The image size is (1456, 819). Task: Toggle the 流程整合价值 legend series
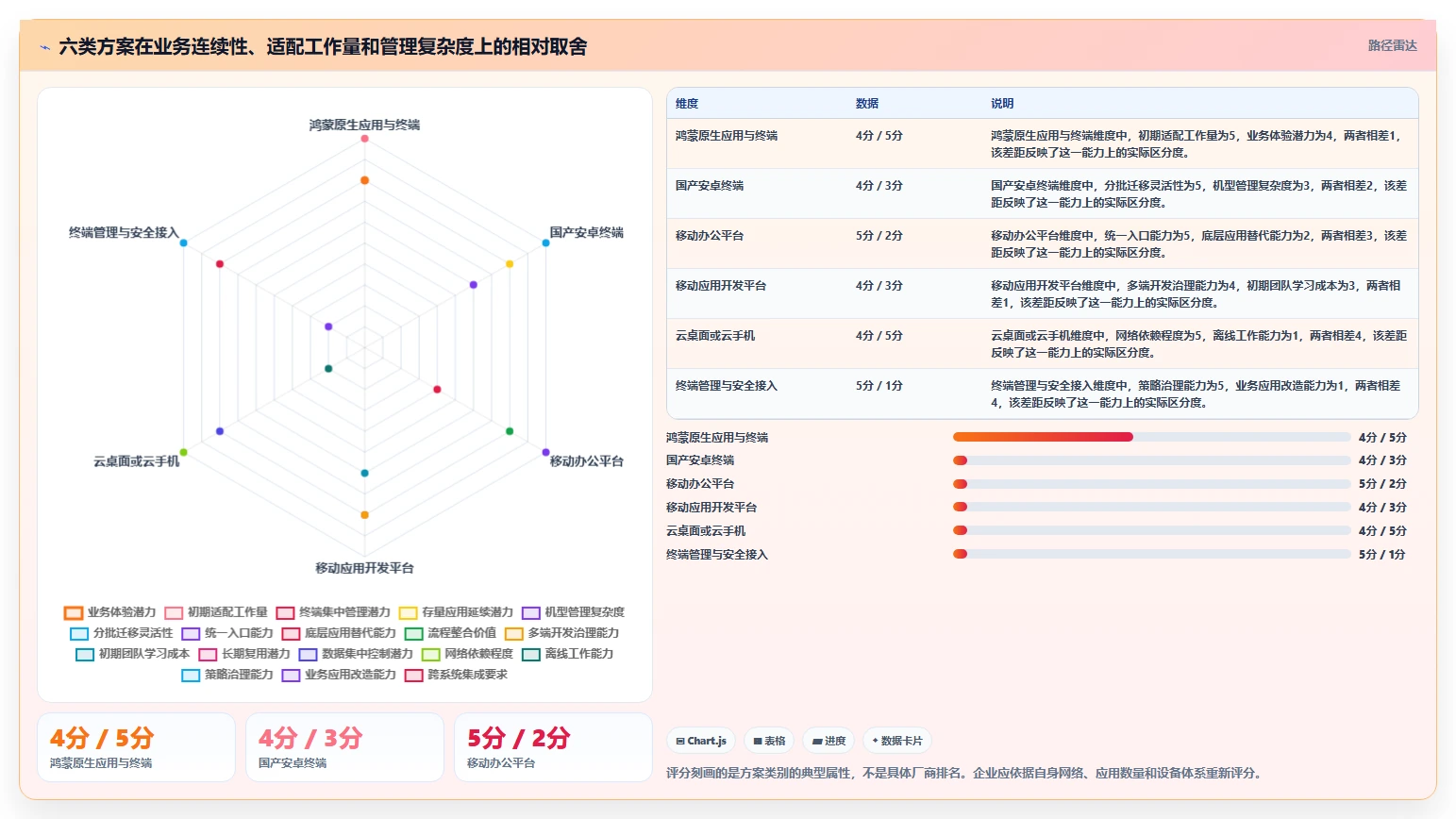click(450, 633)
